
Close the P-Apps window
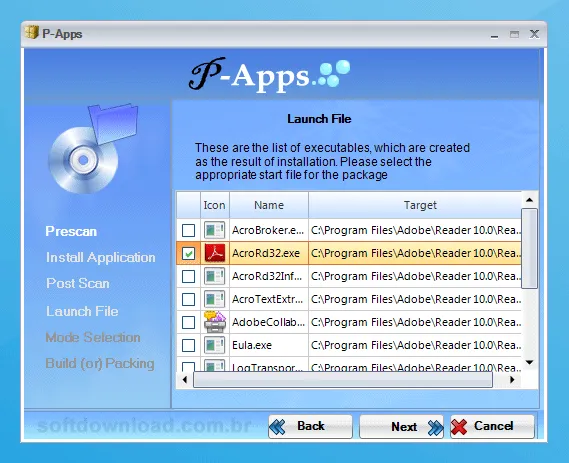pos(534,34)
